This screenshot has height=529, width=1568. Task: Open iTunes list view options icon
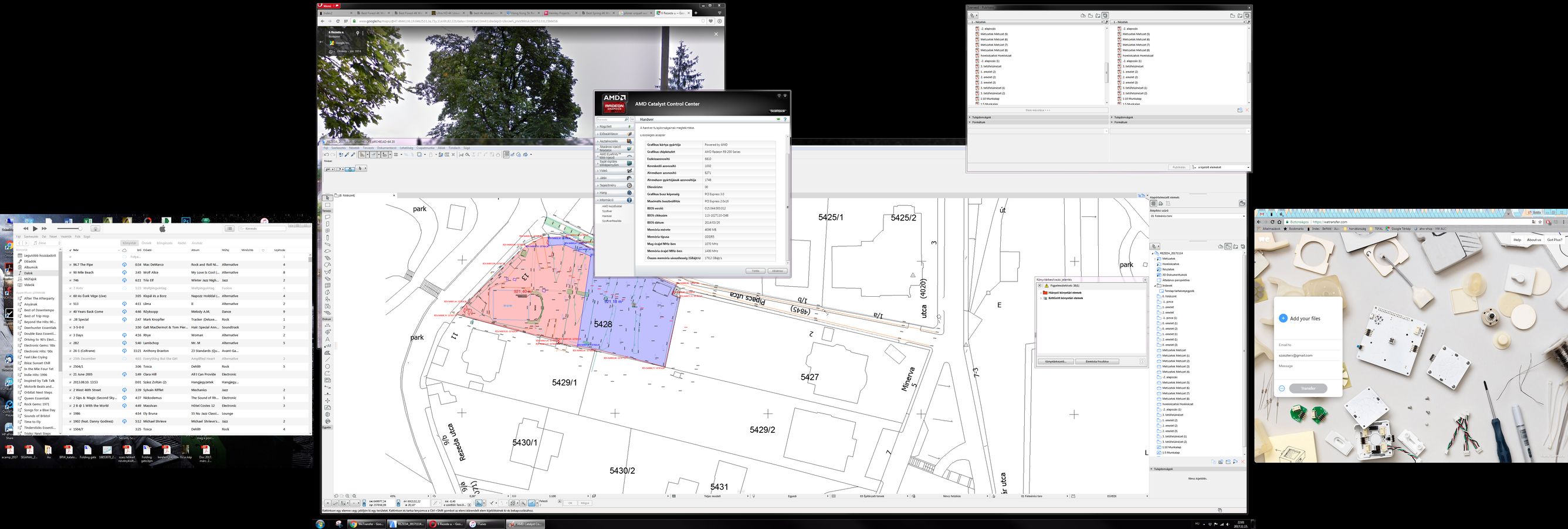coord(229,229)
